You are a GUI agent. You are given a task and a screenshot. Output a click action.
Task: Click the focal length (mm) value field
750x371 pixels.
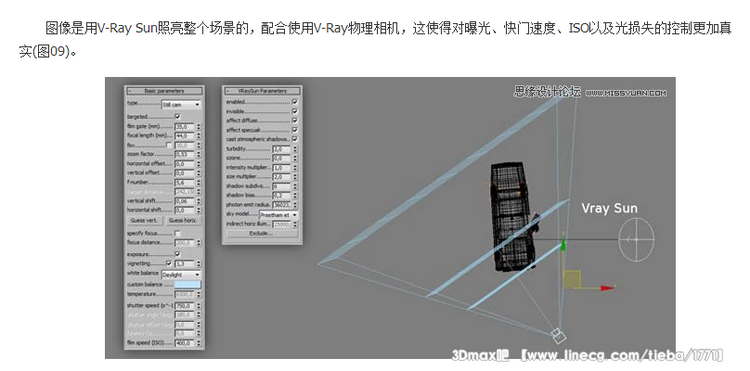point(185,136)
